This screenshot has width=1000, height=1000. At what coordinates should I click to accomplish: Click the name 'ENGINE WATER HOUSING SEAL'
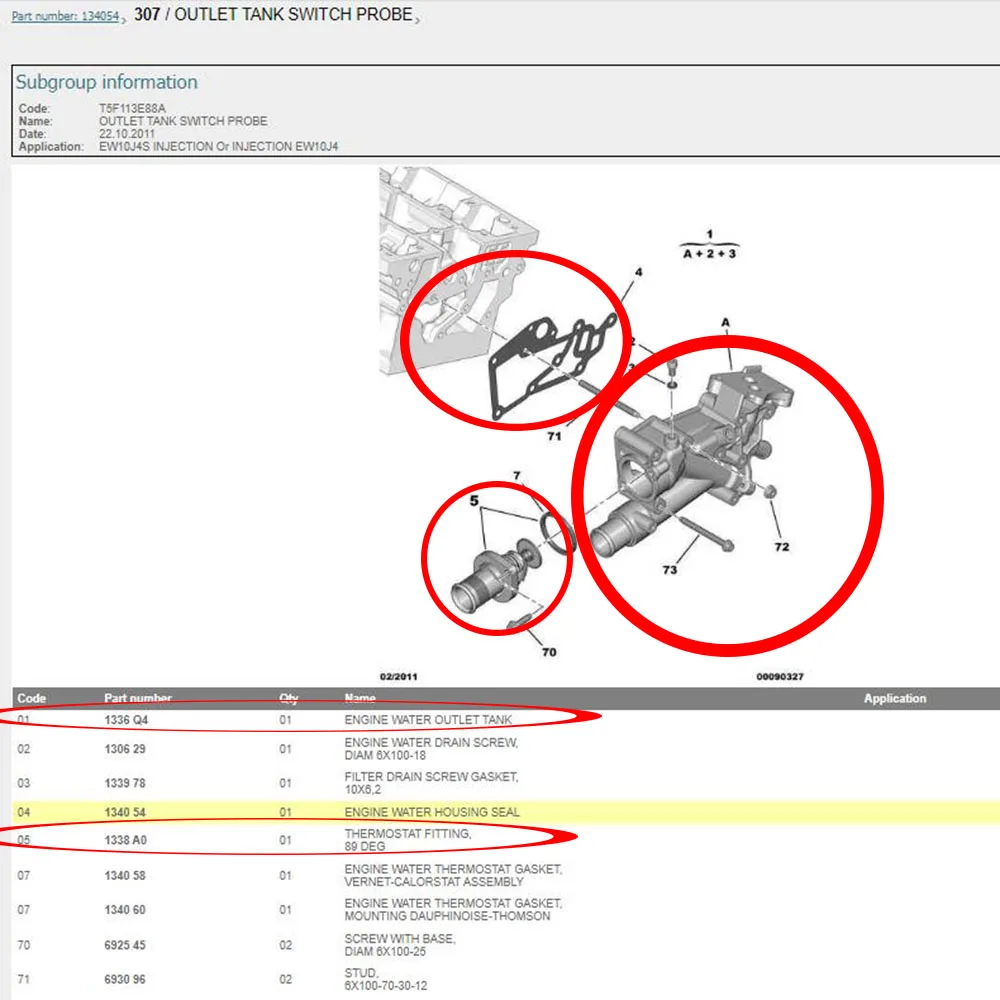point(432,812)
